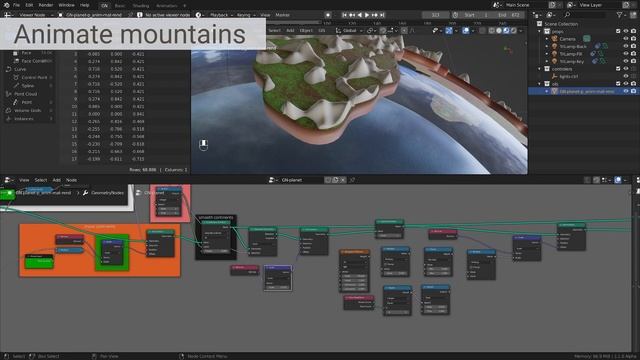Image resolution: width=640 pixels, height=360 pixels.
Task: Open the timeline Marker menu
Action: coord(282,15)
